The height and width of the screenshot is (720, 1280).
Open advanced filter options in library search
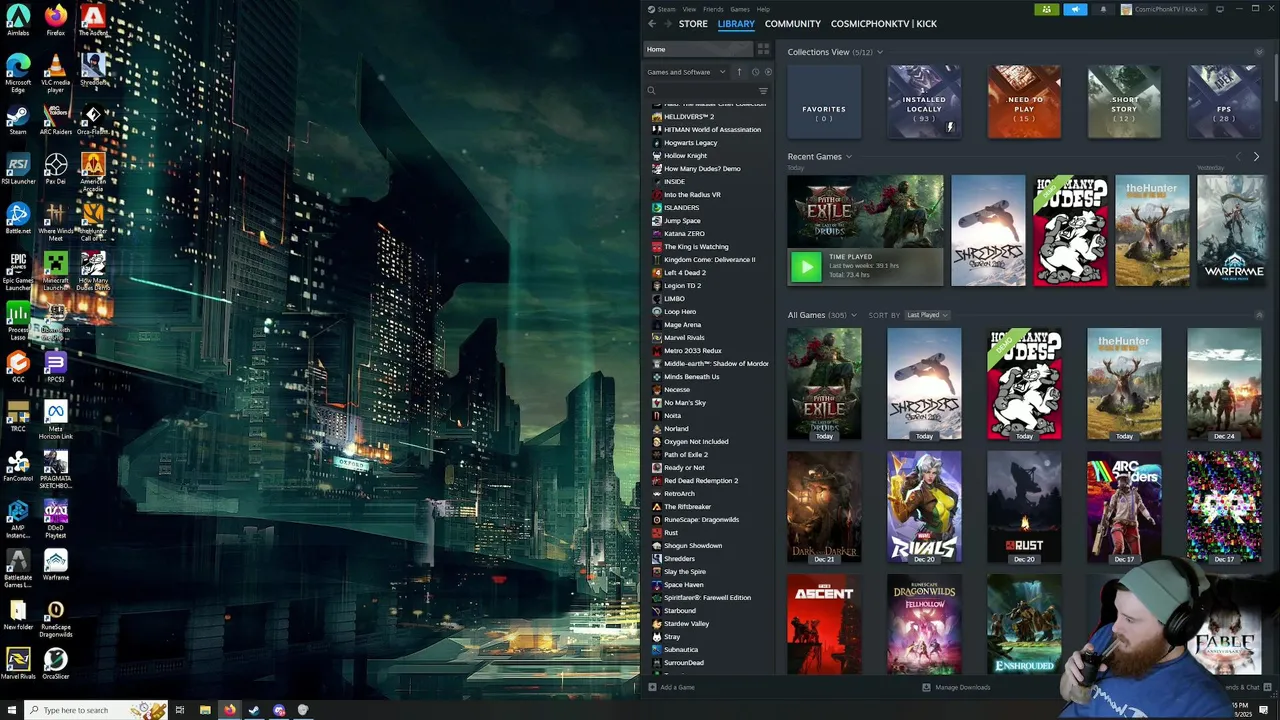[x=763, y=91]
